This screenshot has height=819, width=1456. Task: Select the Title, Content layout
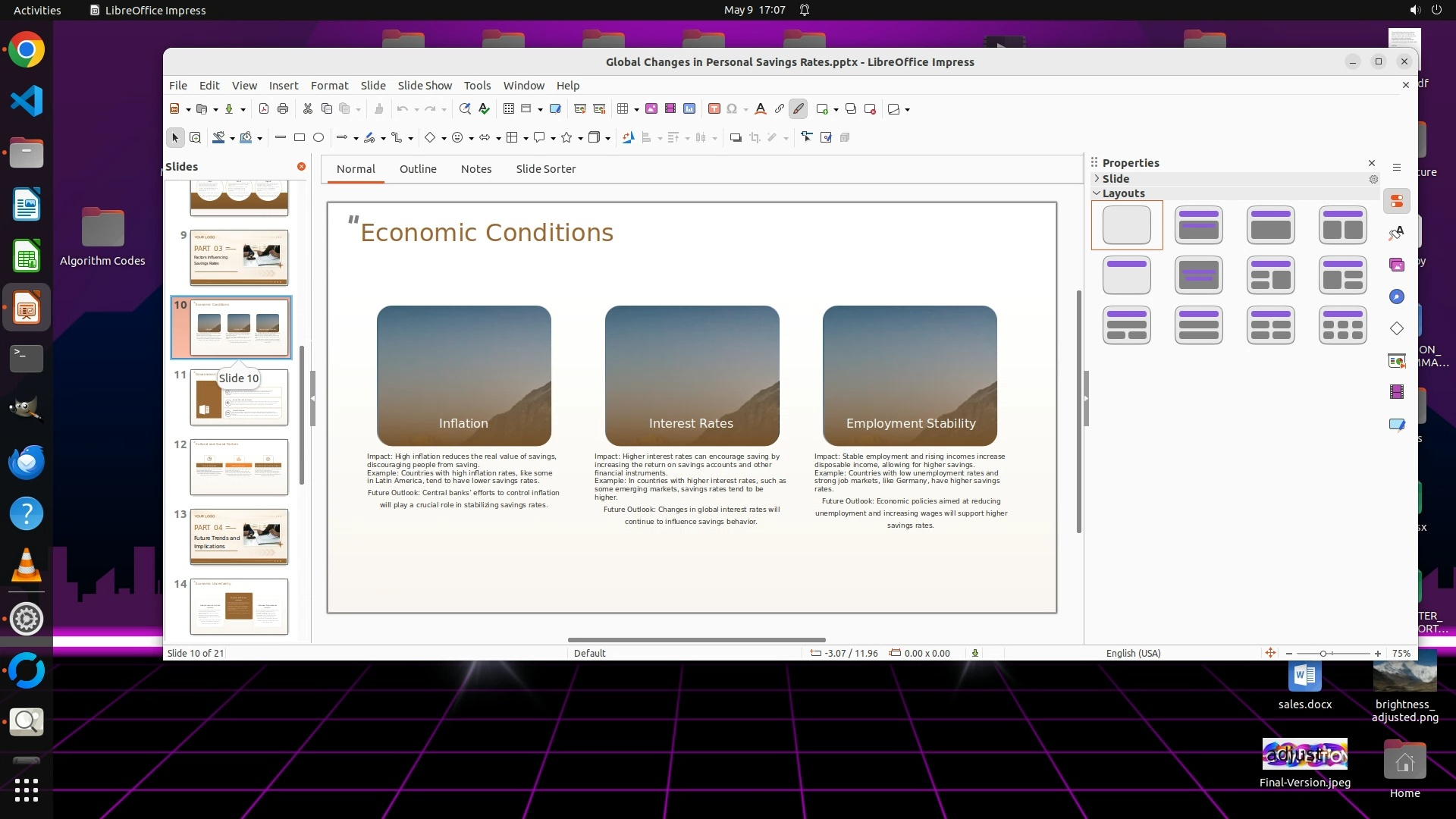[1270, 225]
